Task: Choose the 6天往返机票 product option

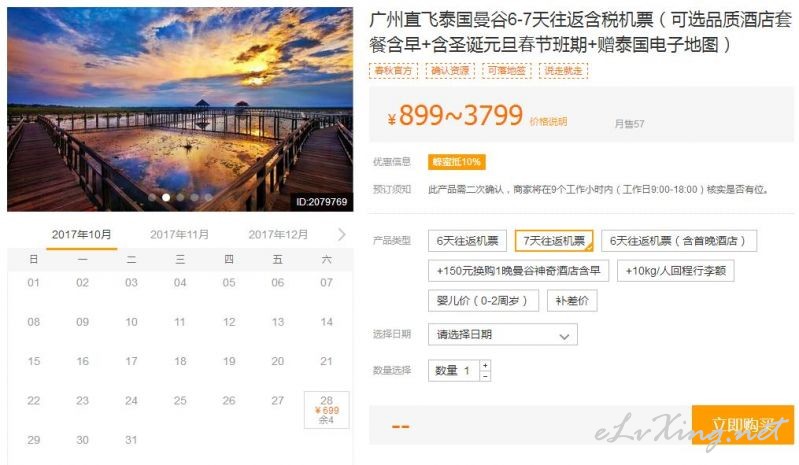Action: (467, 241)
